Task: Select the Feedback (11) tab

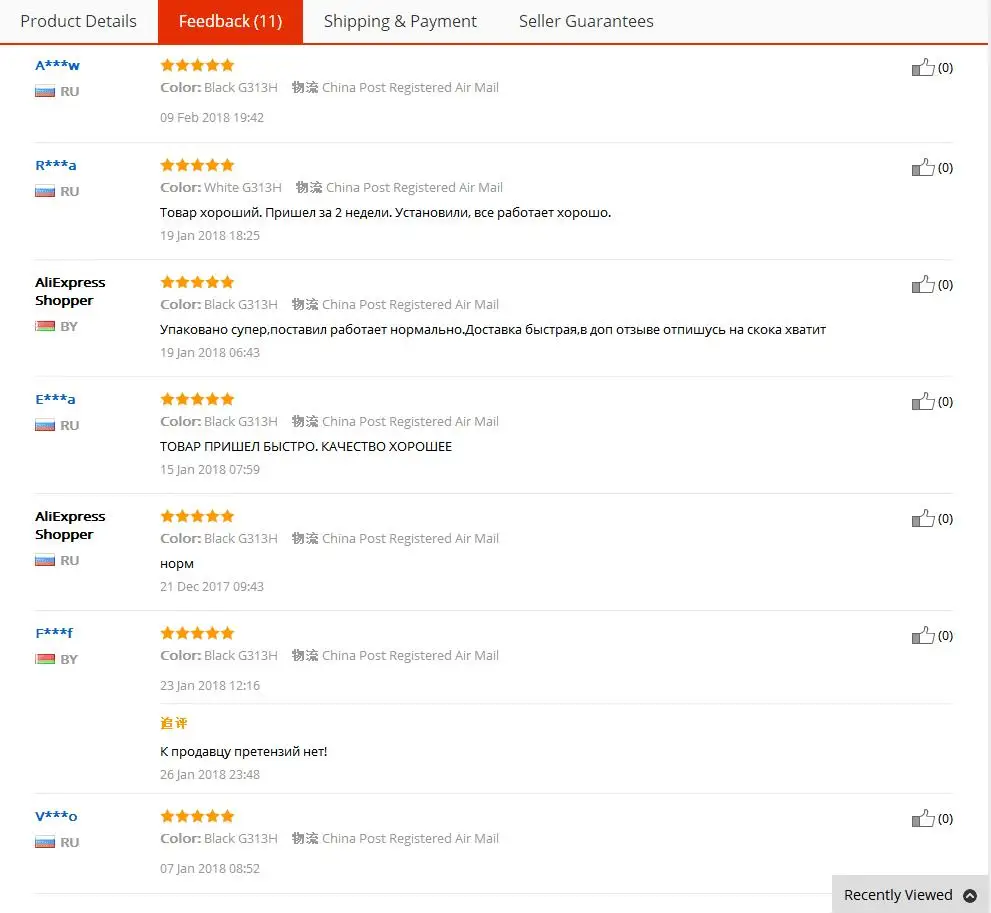Action: point(231,21)
